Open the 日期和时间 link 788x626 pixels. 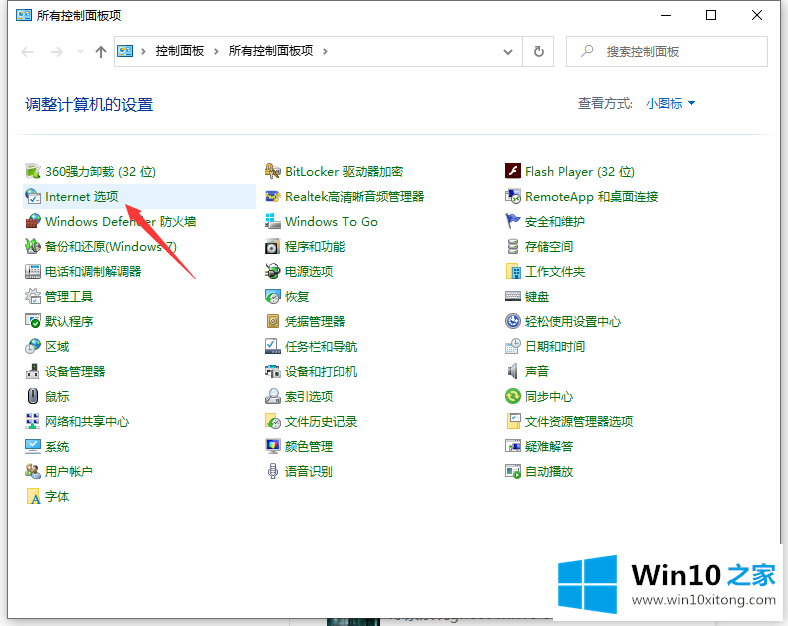point(555,347)
